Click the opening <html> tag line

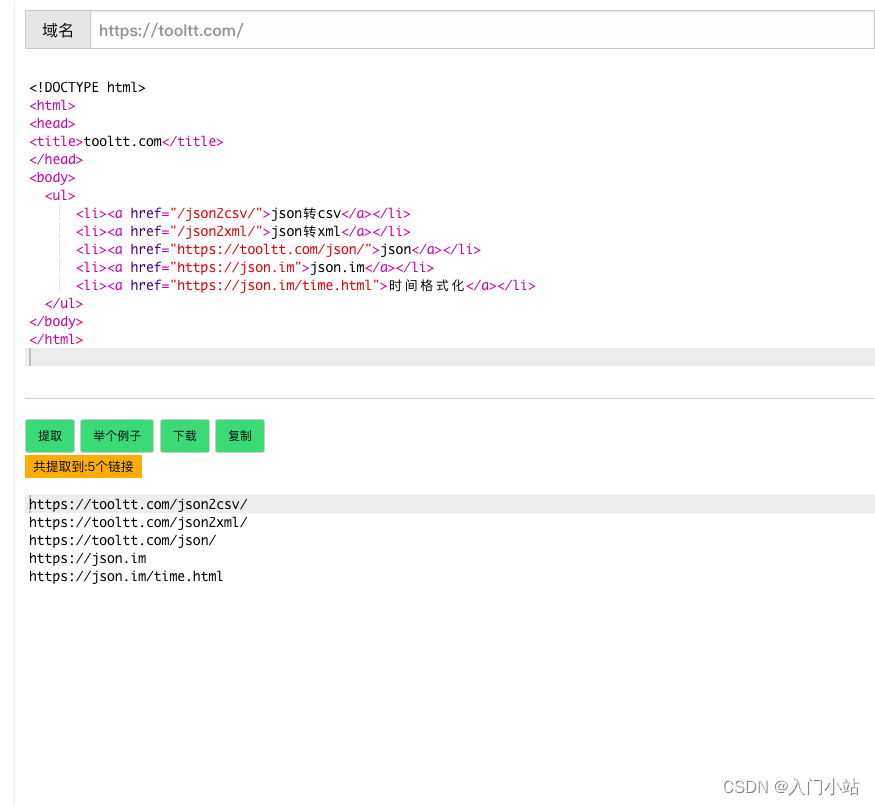click(52, 105)
